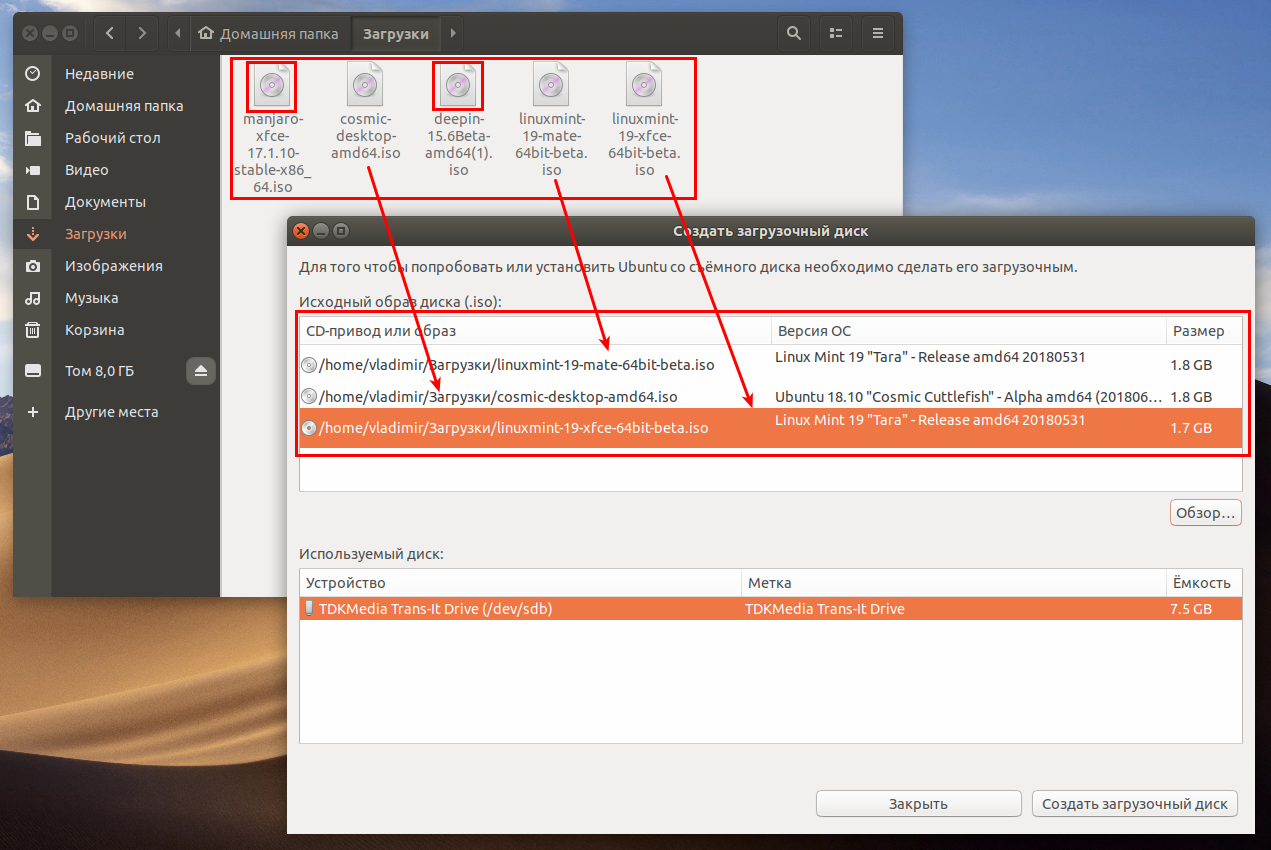Click Создать загрузочный диск button
This screenshot has width=1271, height=850.
click(x=1134, y=804)
